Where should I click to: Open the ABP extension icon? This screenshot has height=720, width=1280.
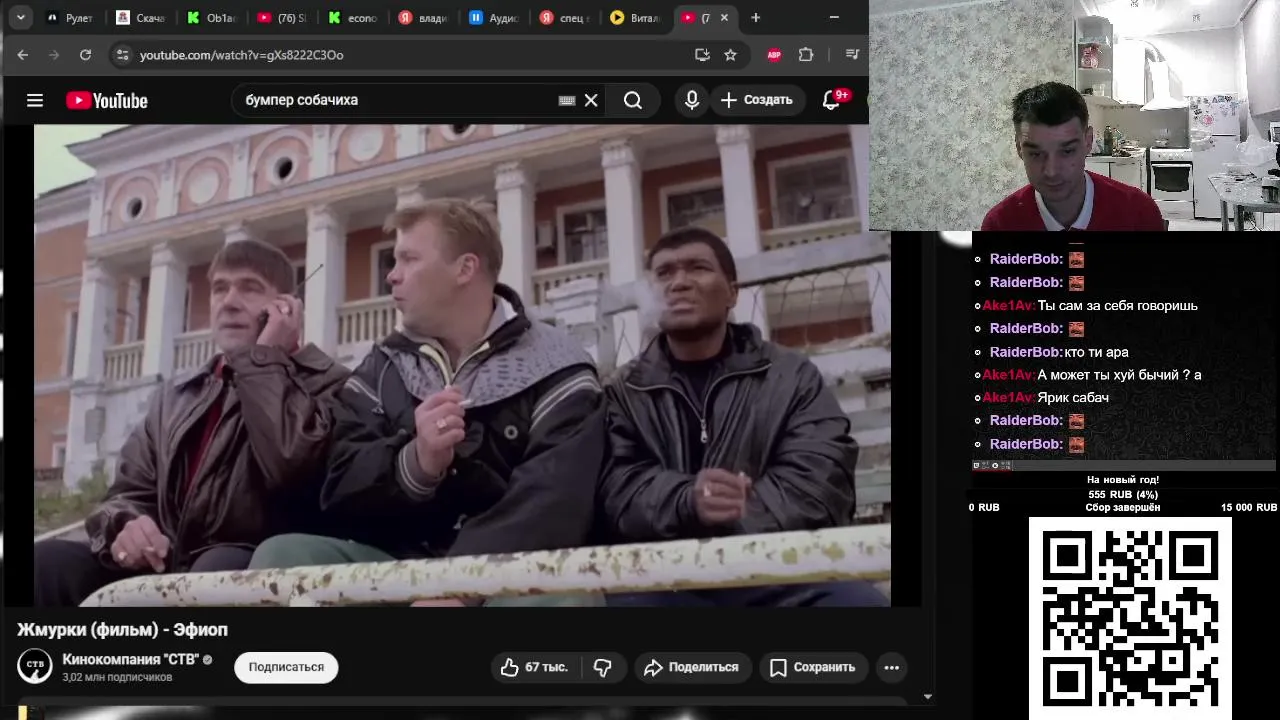pos(774,55)
